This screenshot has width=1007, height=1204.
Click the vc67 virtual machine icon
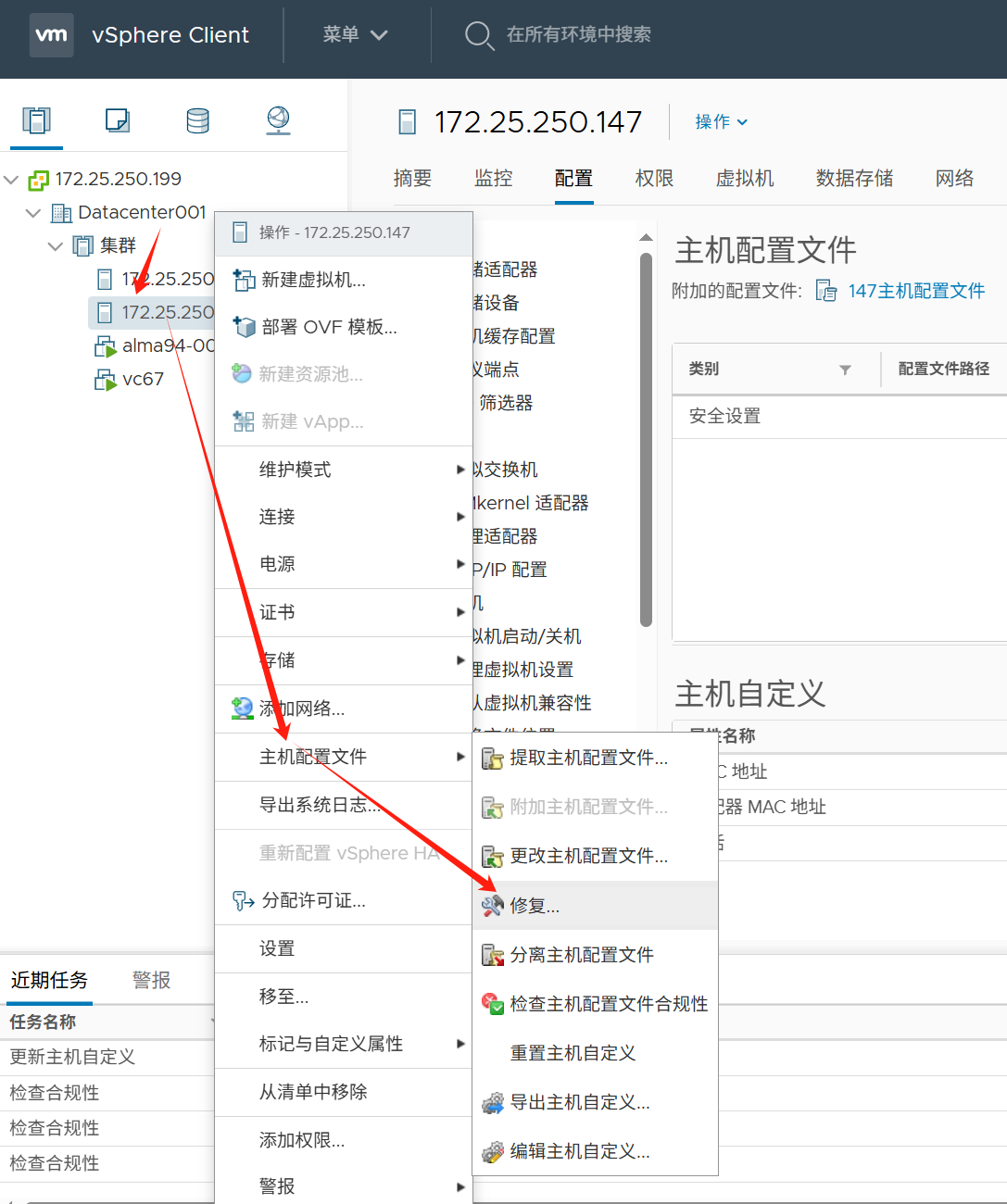tap(105, 380)
